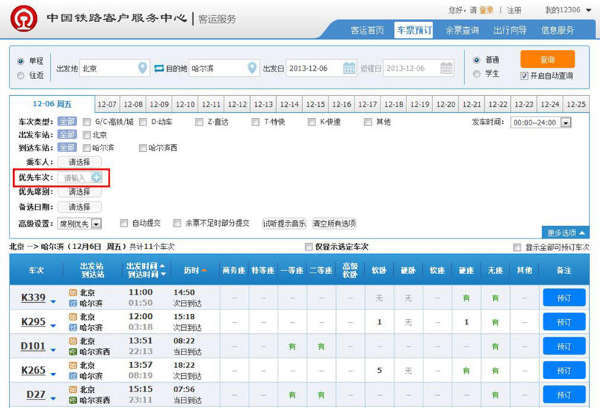This screenshot has height=408, width=600.
Task: Click the location pin in 目的地 field
Action: pyautogui.click(x=250, y=68)
